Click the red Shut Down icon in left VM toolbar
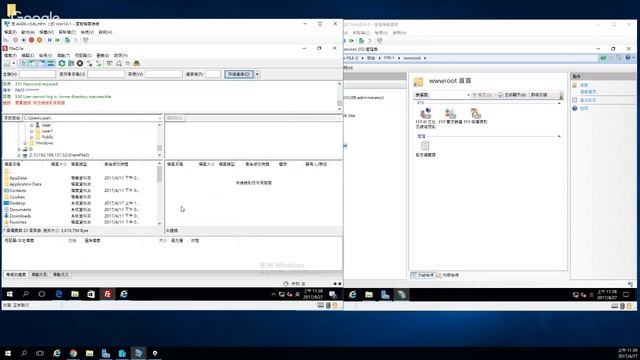This screenshot has height=360, width=640. tap(31, 40)
